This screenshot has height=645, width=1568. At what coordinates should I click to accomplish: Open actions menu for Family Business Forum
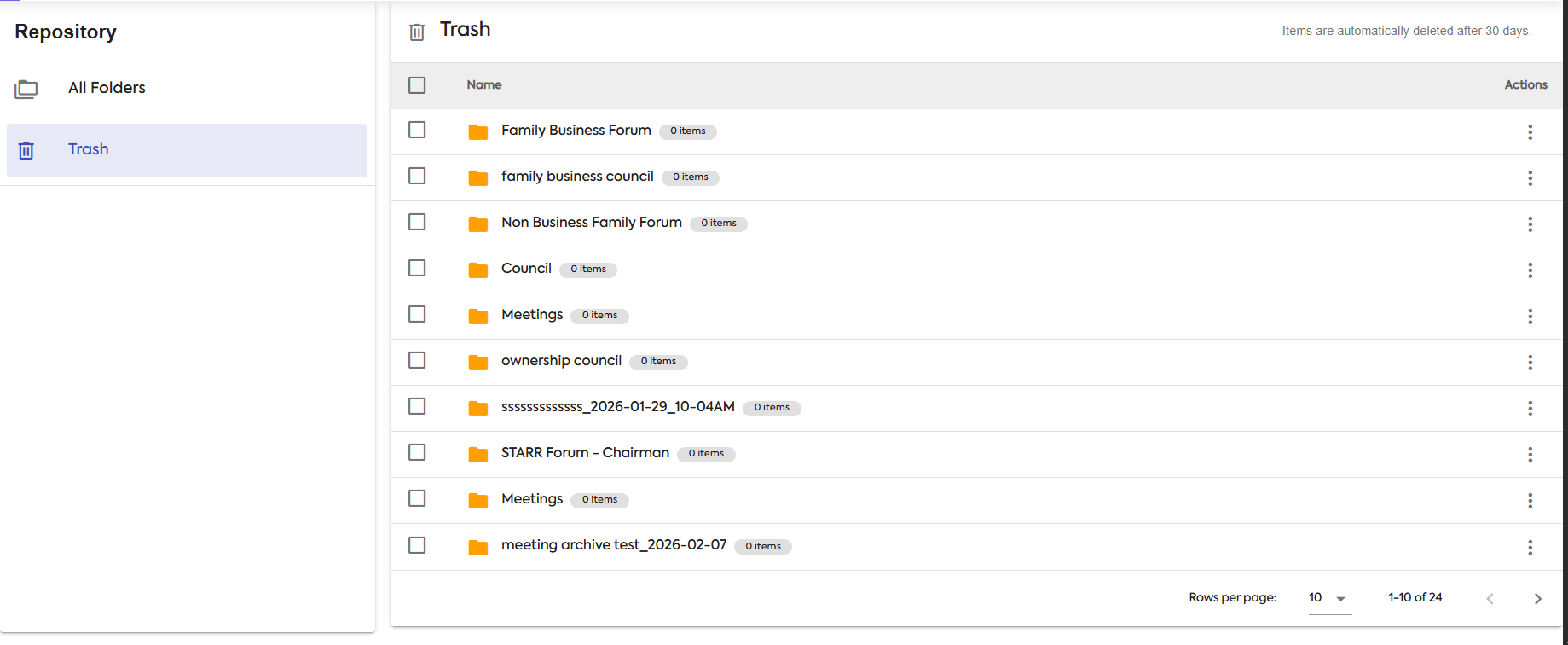coord(1530,132)
